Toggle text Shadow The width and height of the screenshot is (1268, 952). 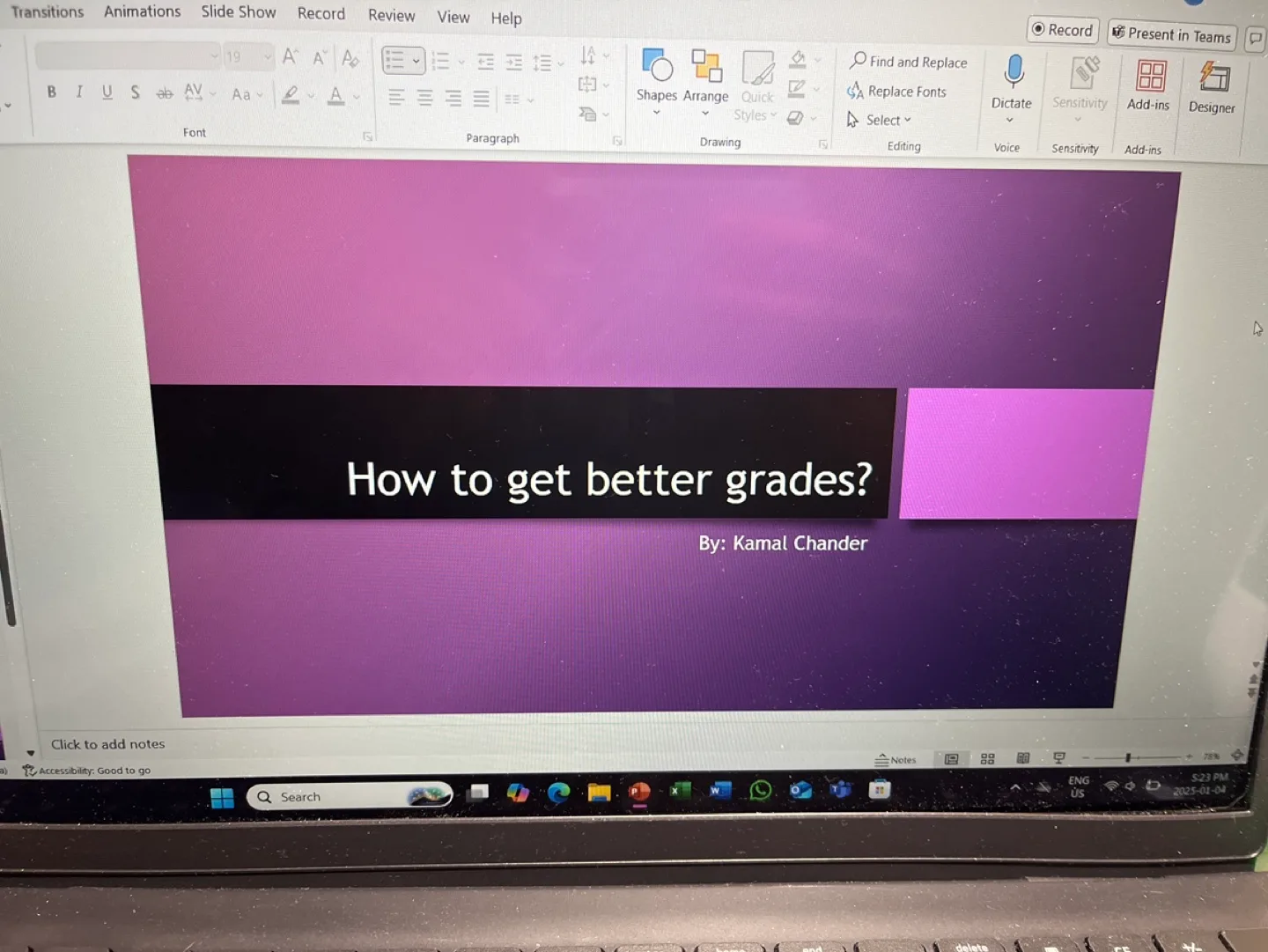[x=135, y=92]
